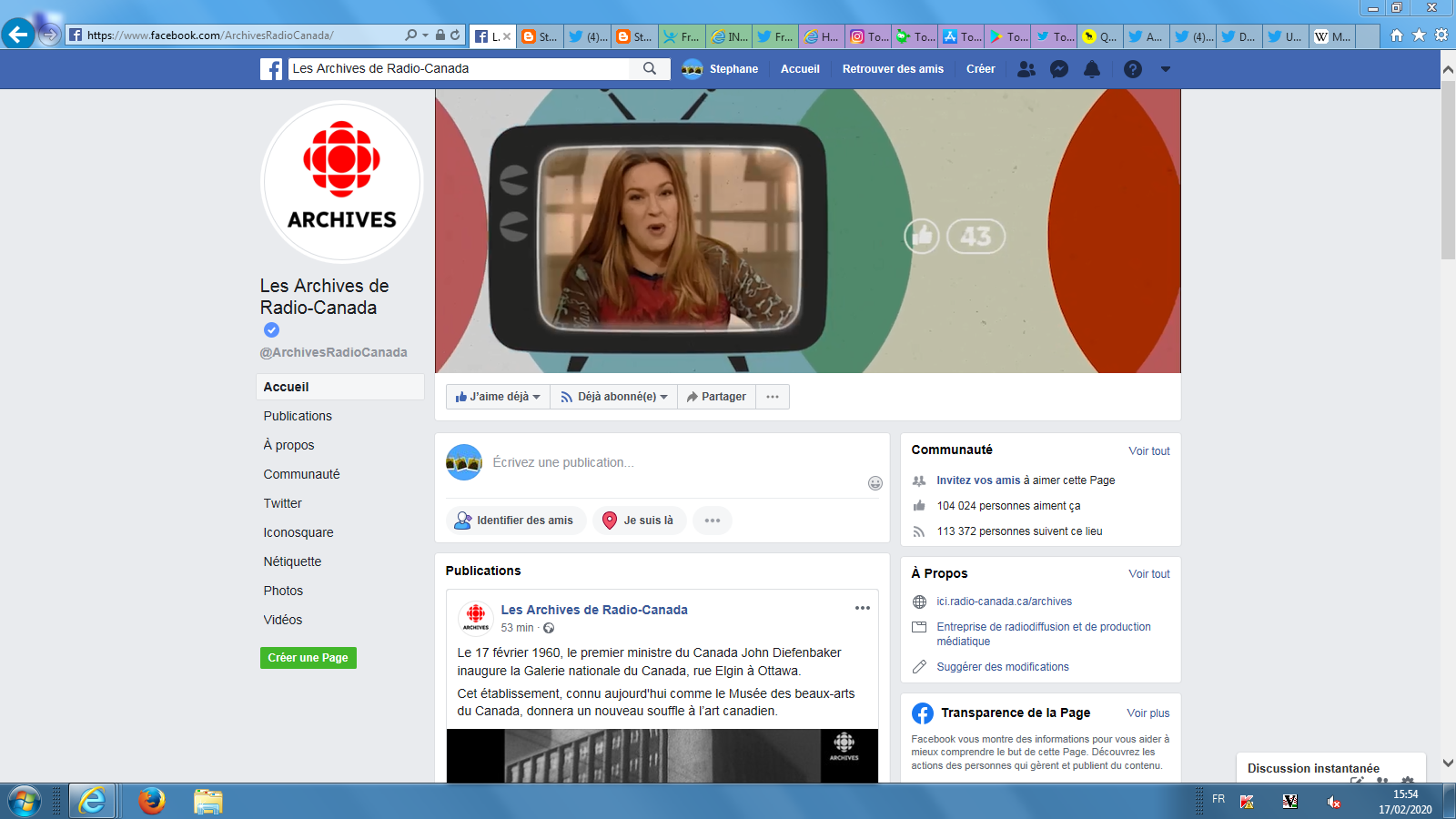The width and height of the screenshot is (1456, 819).
Task: Click Accueil in the Facebook top bar
Action: pyautogui.click(x=800, y=69)
